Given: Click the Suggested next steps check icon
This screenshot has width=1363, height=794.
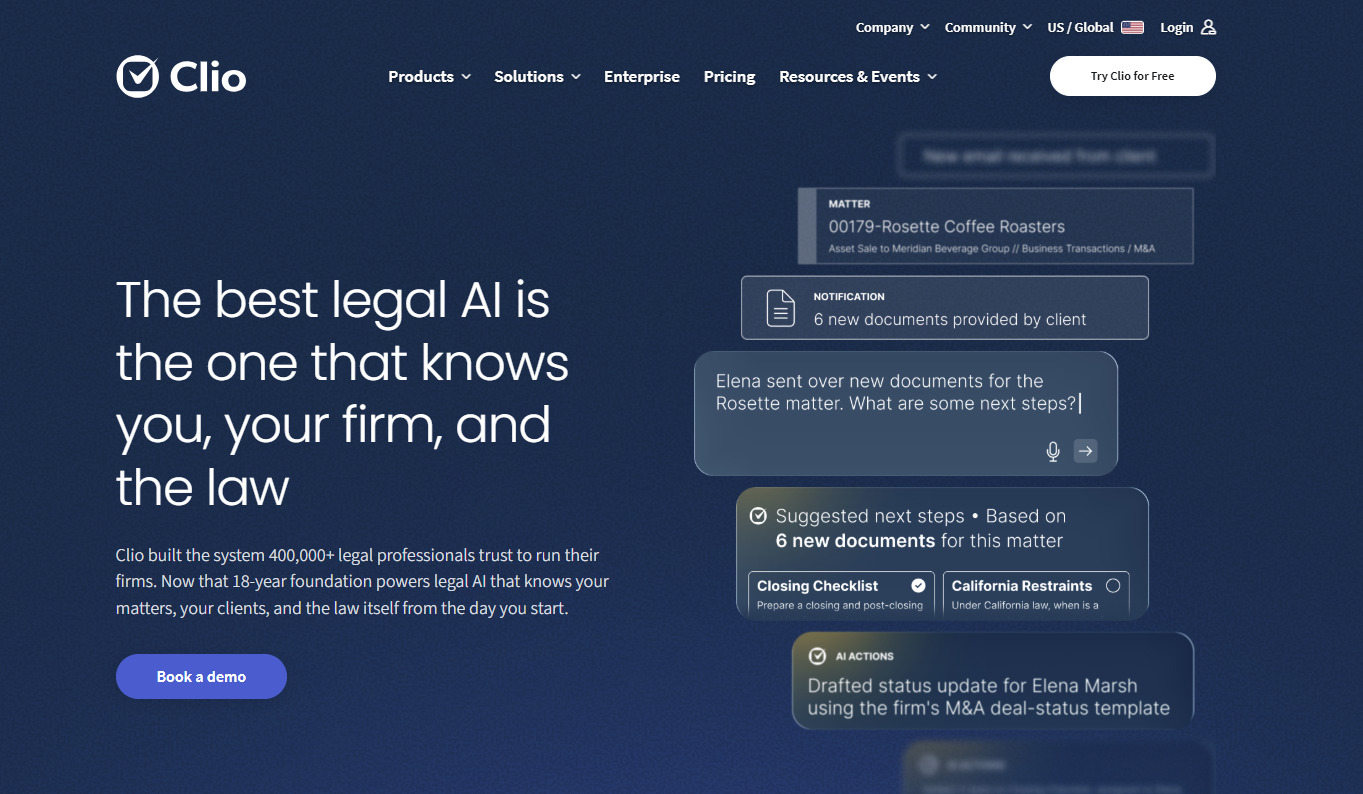Looking at the screenshot, I should pos(758,516).
